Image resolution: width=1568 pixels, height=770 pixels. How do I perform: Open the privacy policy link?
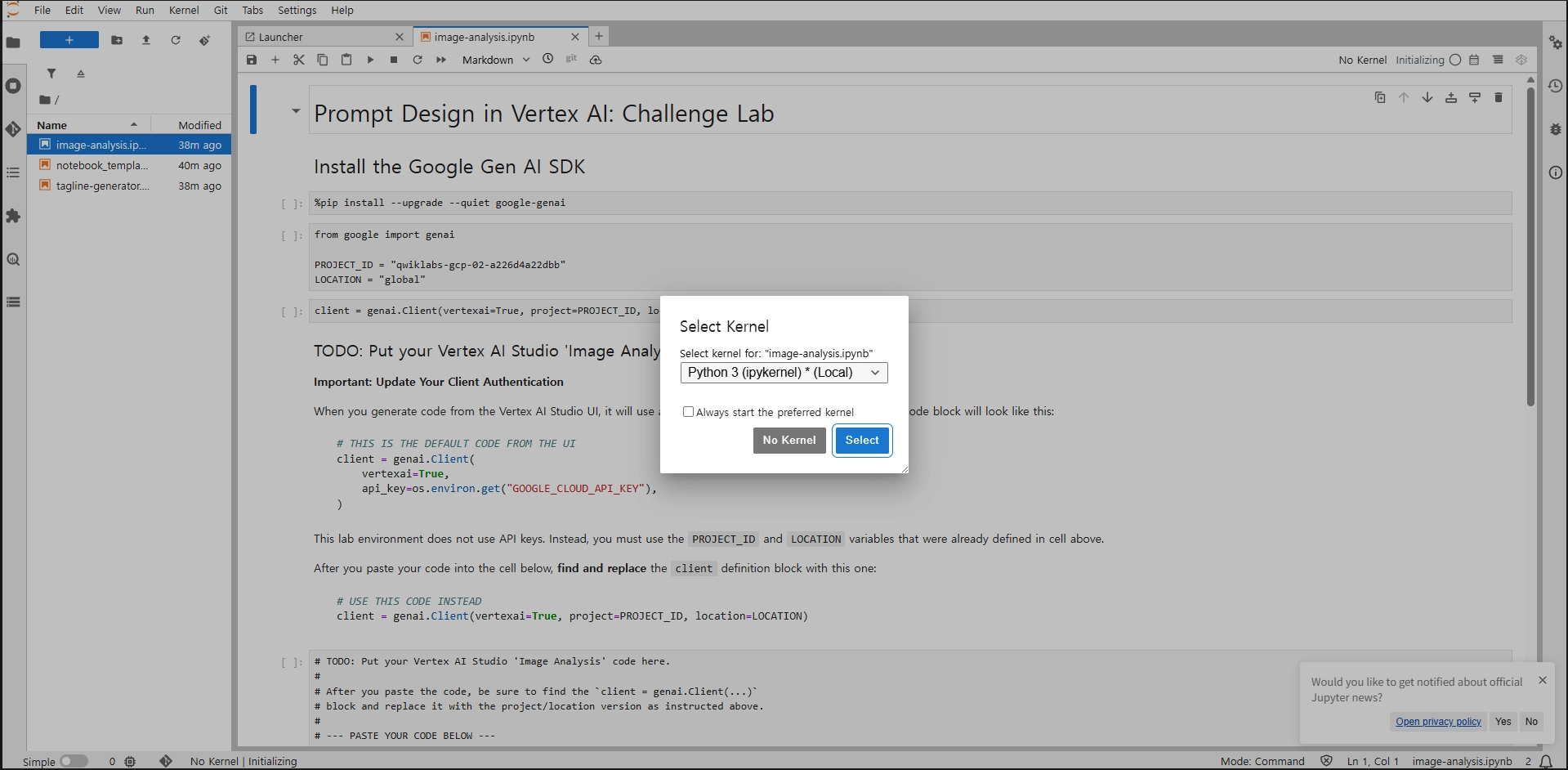pos(1438,722)
